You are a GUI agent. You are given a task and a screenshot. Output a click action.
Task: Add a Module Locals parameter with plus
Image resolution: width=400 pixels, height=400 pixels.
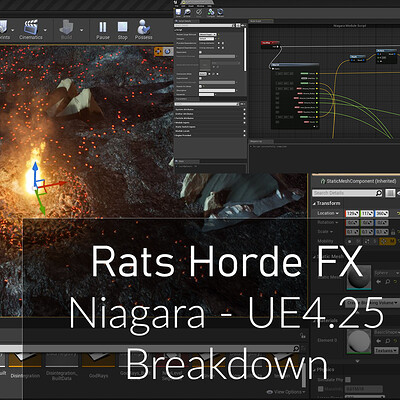point(244,131)
